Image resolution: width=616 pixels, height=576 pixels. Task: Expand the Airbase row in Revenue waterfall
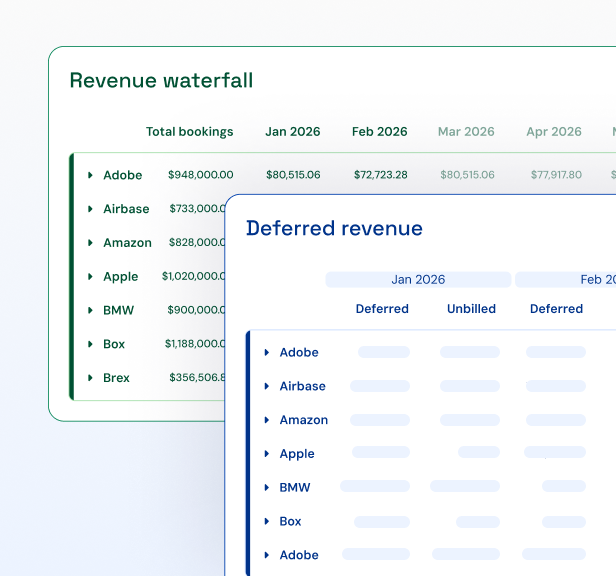pyautogui.click(x=90, y=209)
